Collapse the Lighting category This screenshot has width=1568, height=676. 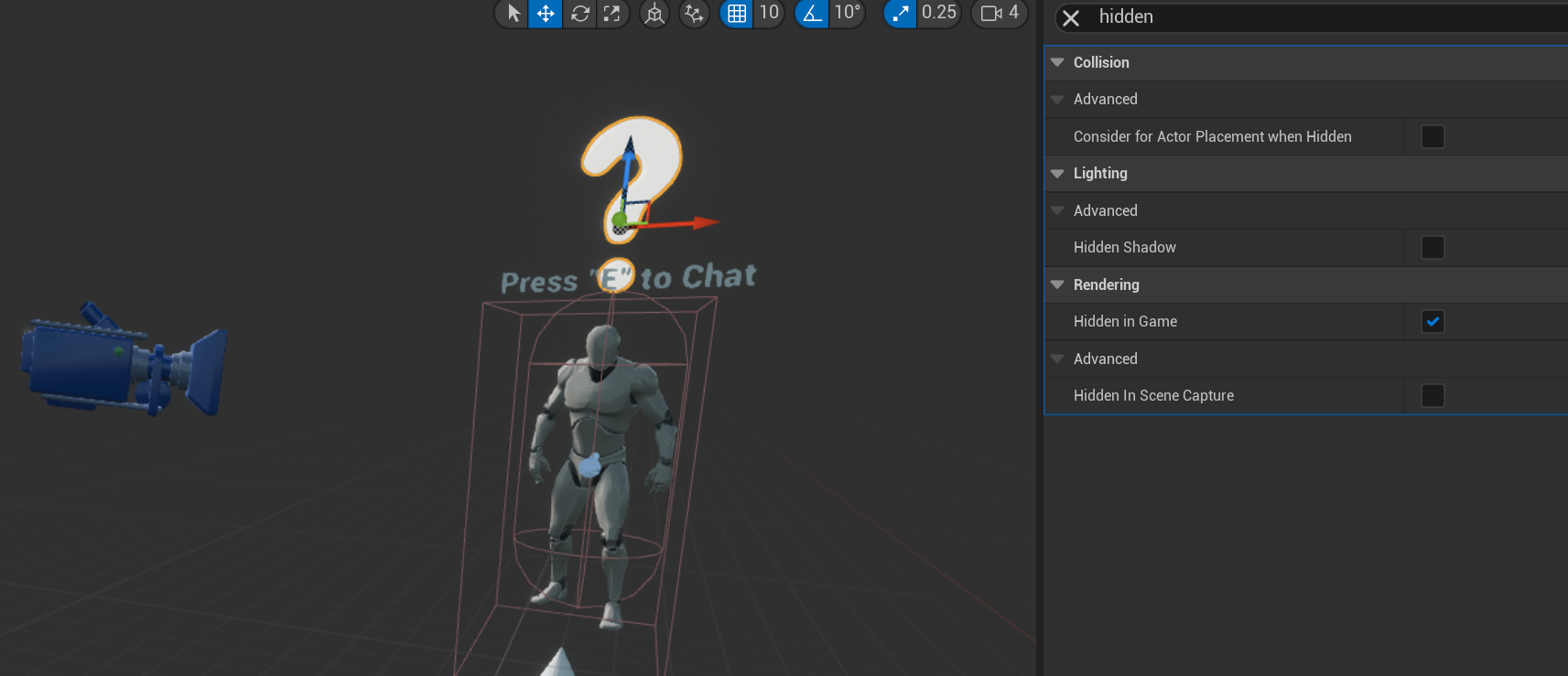1057,174
